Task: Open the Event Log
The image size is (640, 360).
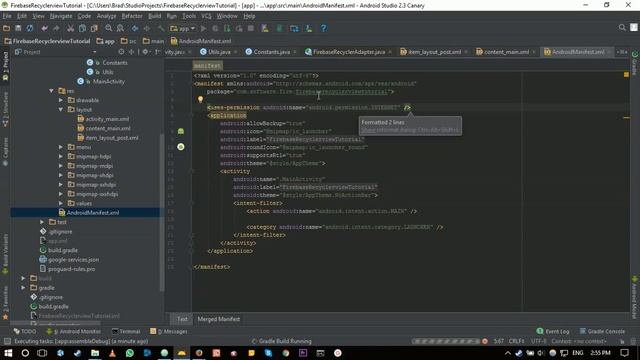Action: [x=553, y=331]
